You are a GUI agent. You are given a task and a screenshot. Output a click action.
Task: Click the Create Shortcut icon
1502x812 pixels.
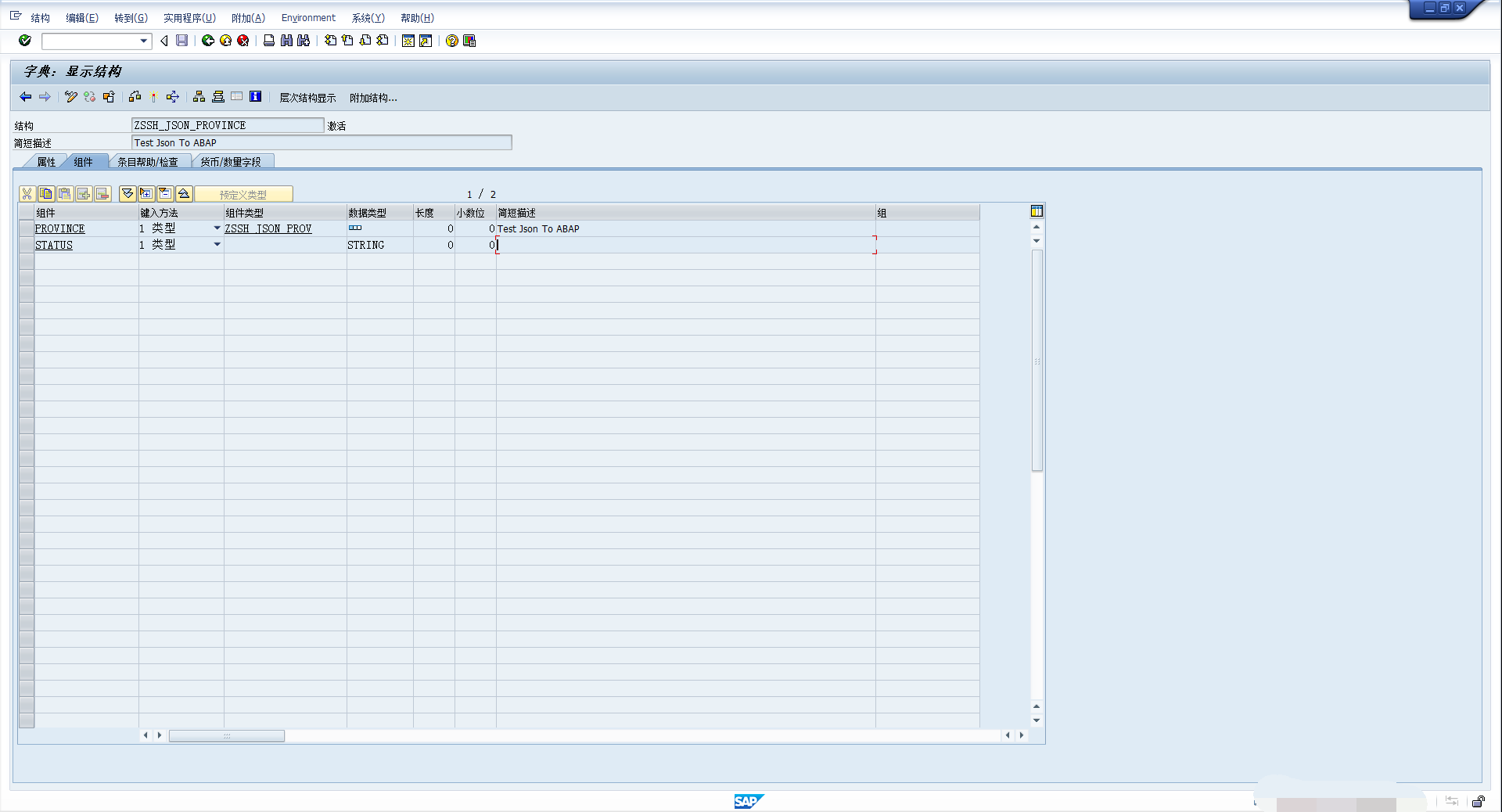[x=426, y=41]
